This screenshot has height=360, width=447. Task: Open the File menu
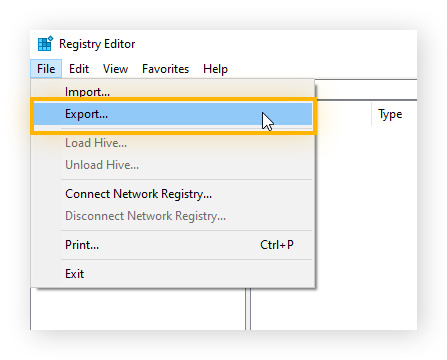[x=46, y=69]
